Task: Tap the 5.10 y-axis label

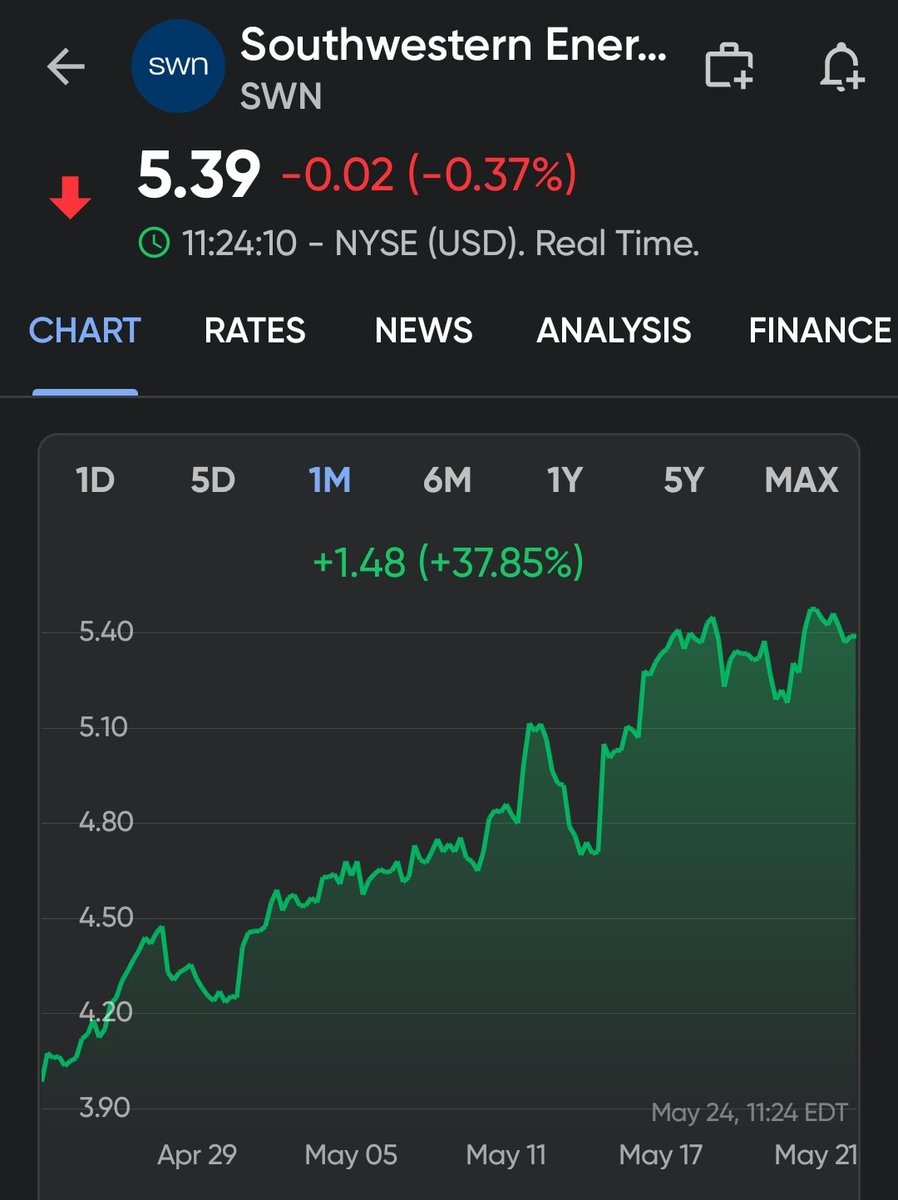Action: (x=105, y=727)
